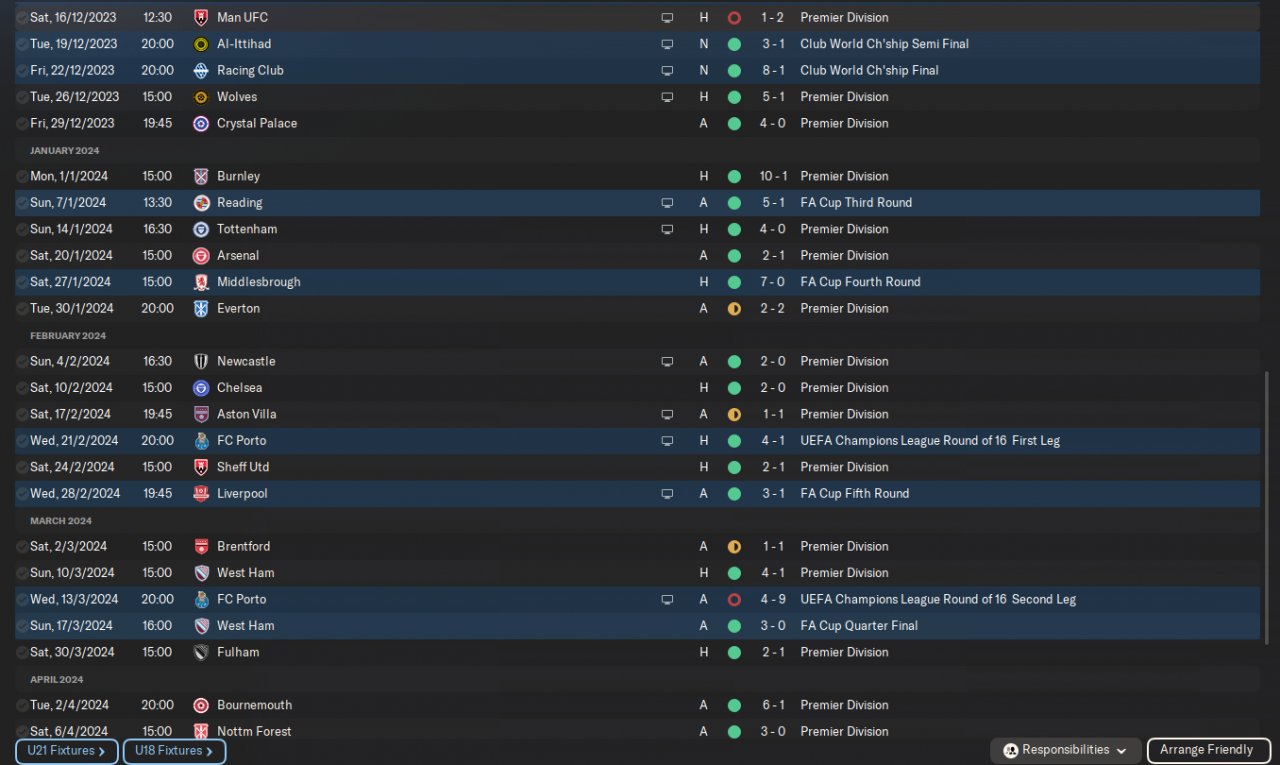
Task: Open the Responsibilities dropdown
Action: point(1065,750)
